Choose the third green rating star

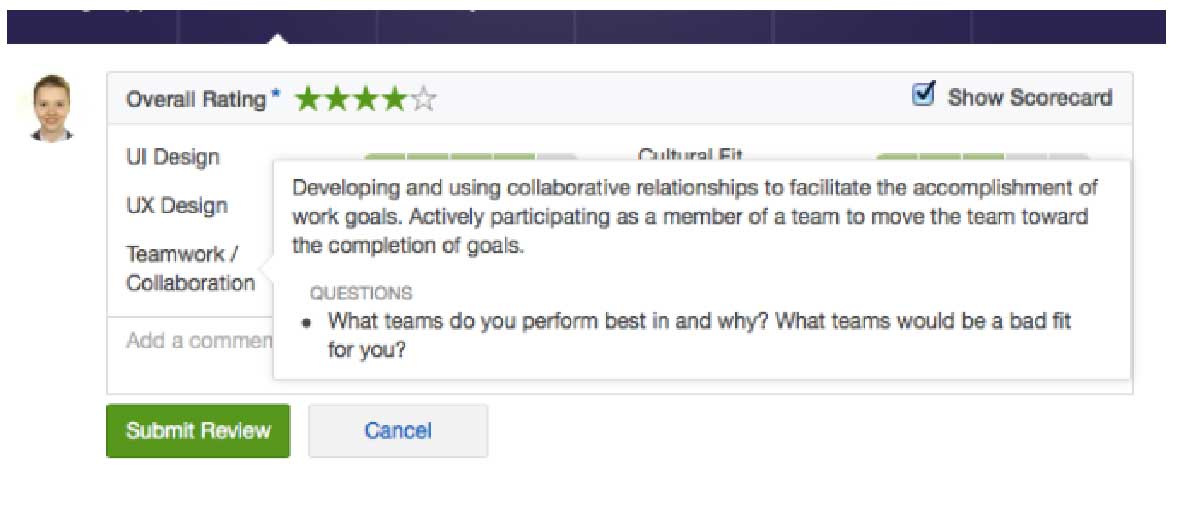click(367, 99)
